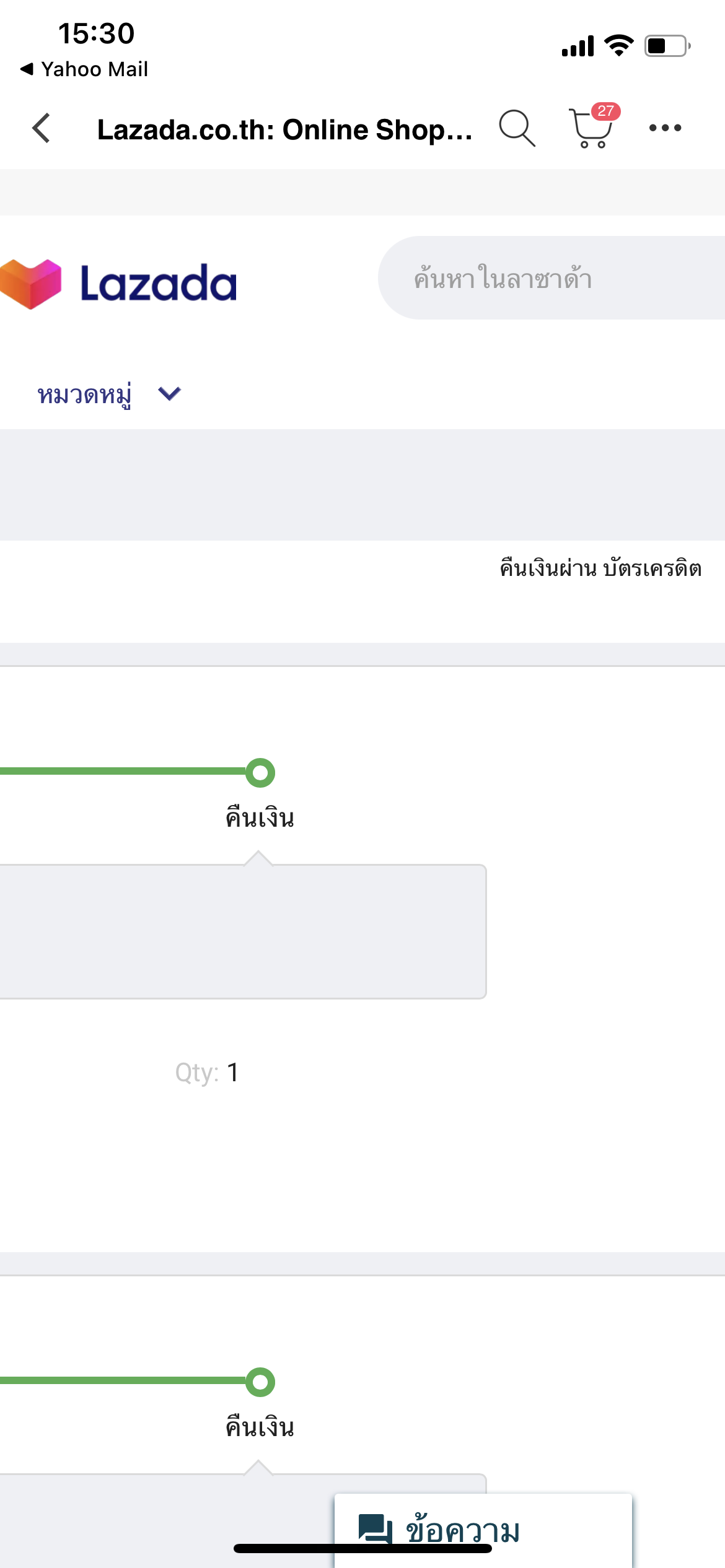725x1568 pixels.
Task: Tap the red 27 cart badge
Action: 605,111
